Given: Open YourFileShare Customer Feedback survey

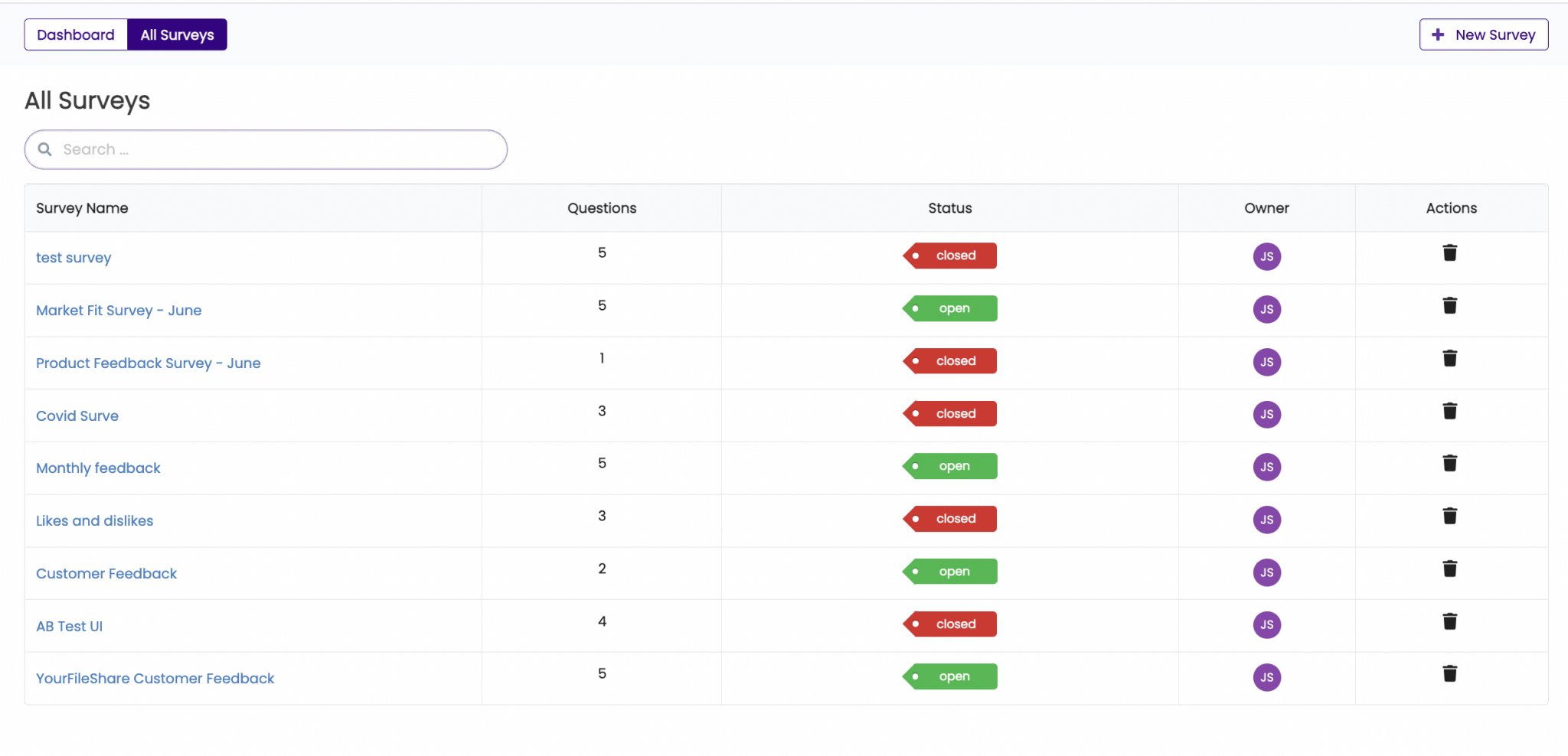Looking at the screenshot, I should tap(155, 679).
